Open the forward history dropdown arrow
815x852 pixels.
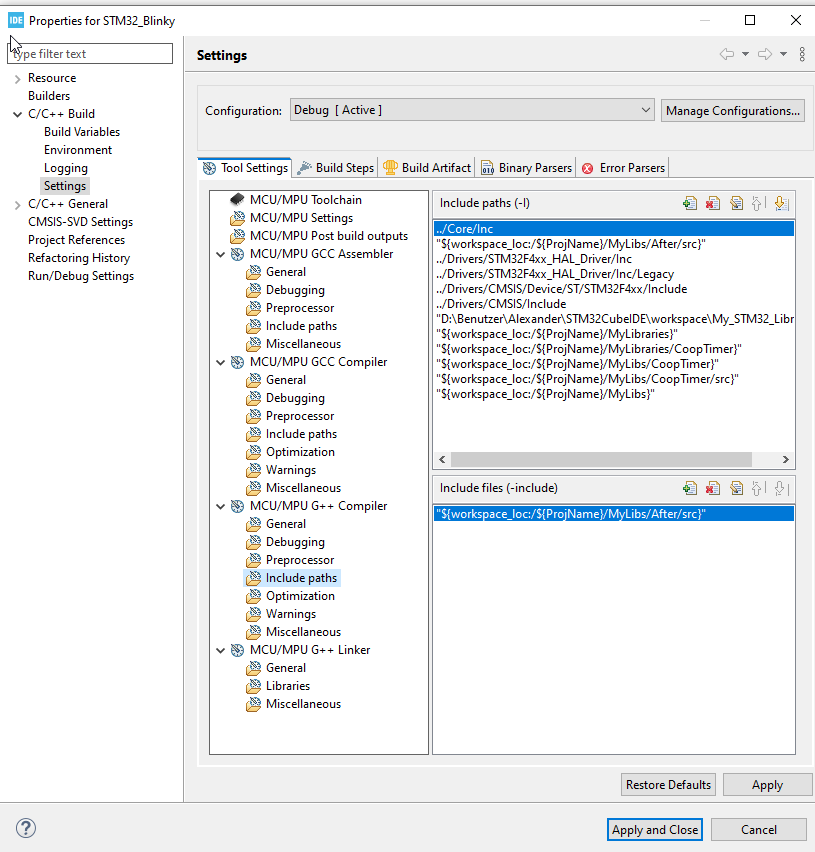click(x=783, y=54)
